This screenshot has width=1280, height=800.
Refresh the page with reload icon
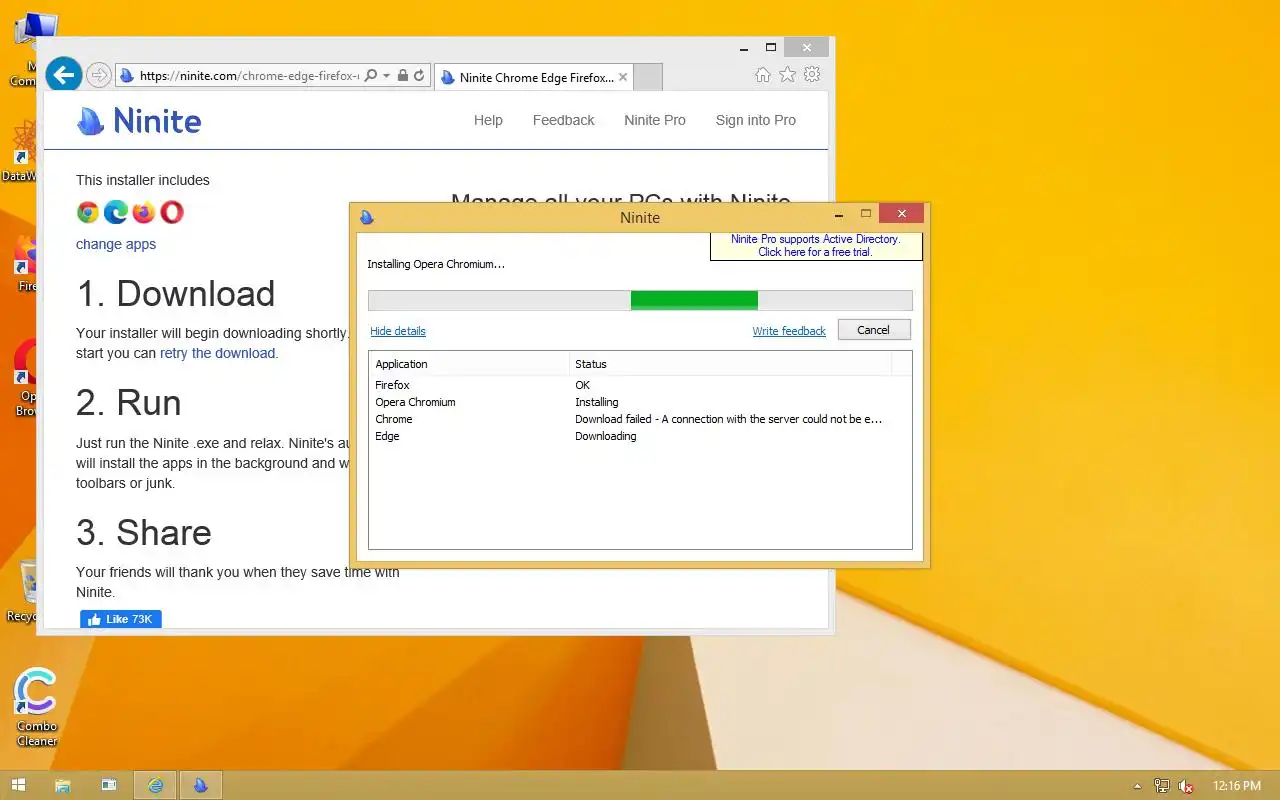[419, 75]
